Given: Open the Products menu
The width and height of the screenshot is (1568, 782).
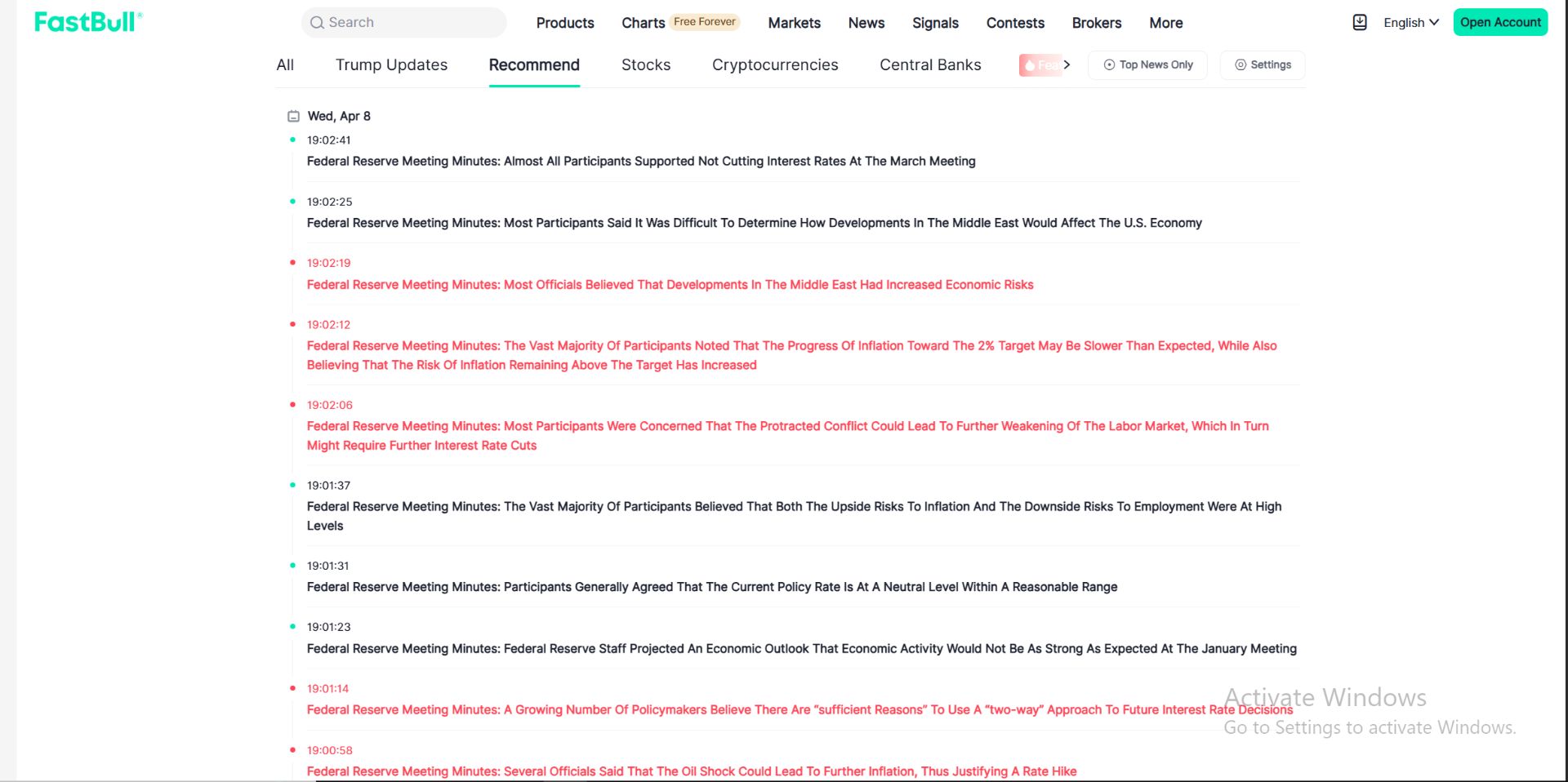Looking at the screenshot, I should coord(565,23).
